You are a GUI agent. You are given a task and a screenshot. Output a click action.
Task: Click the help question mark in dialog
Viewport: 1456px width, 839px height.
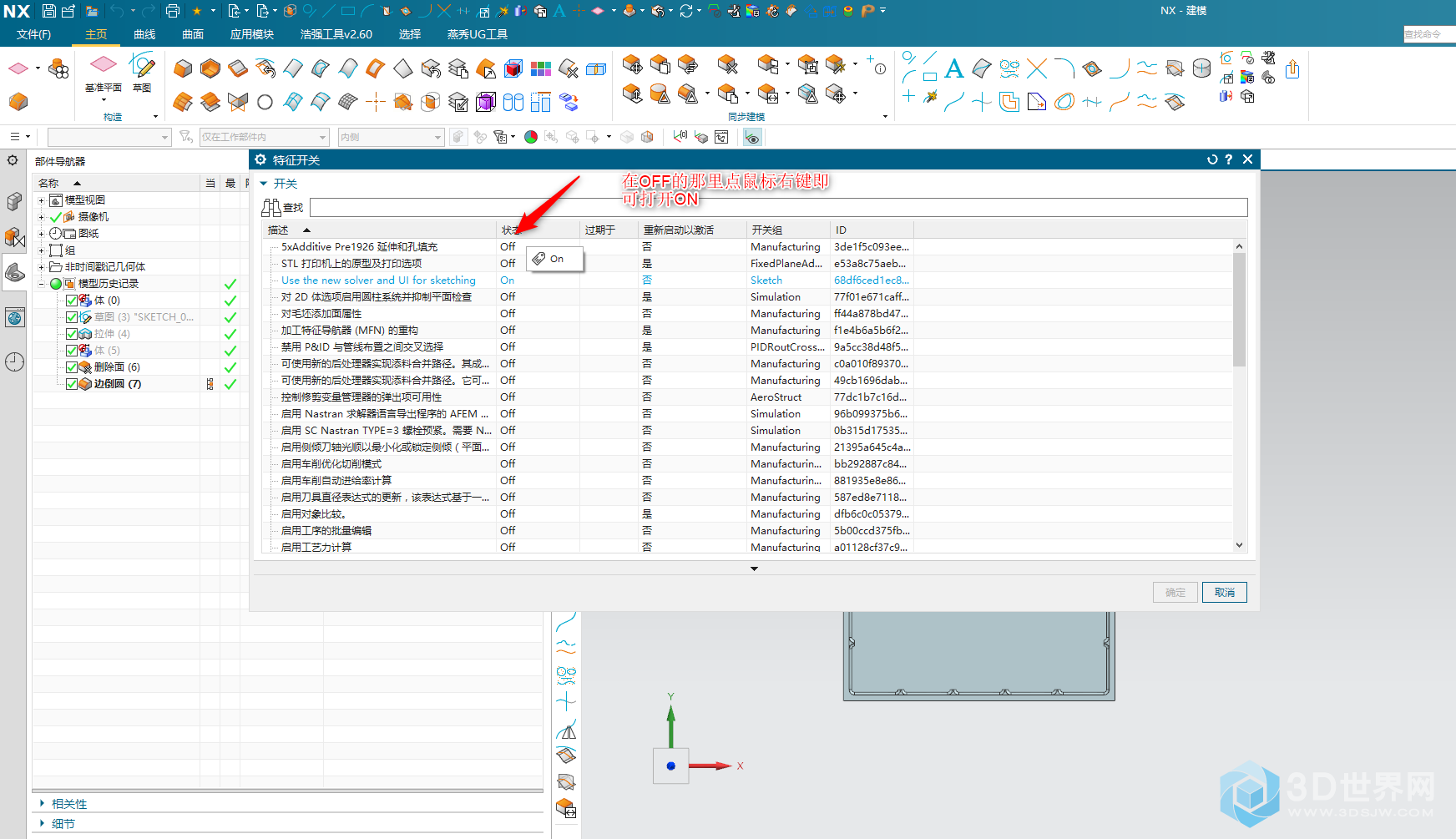[1229, 159]
